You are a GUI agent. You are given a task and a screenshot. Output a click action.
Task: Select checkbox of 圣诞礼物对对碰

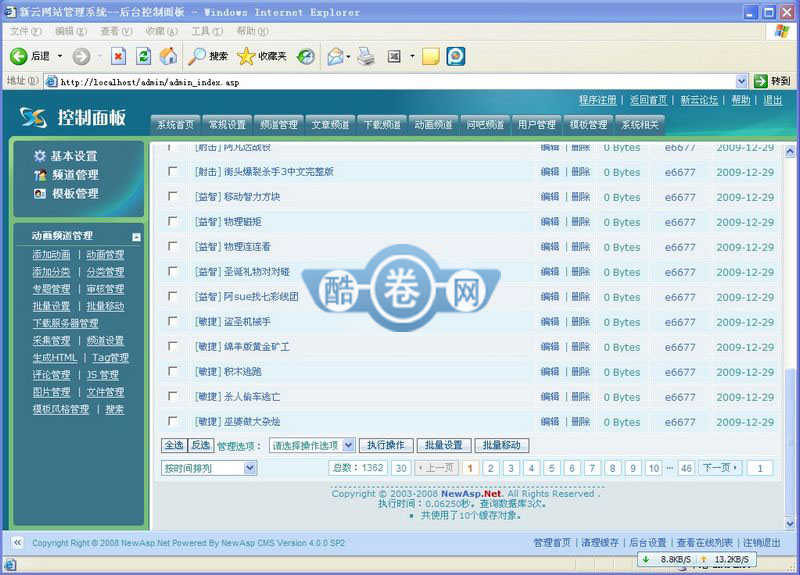(x=173, y=271)
